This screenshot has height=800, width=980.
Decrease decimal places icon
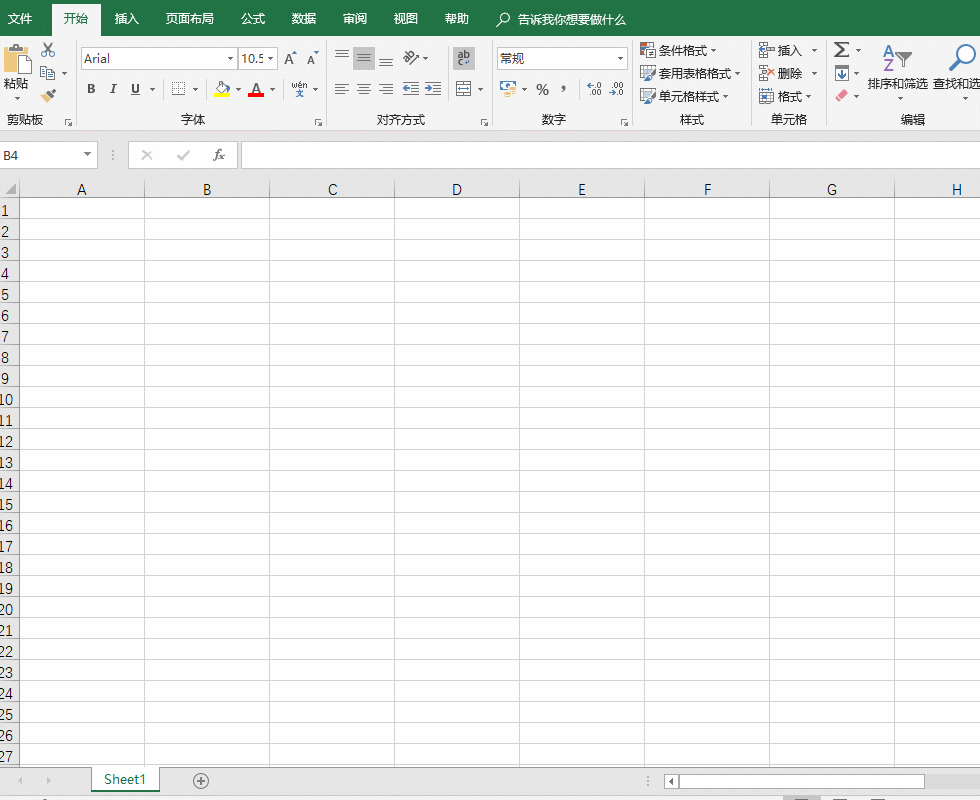click(x=617, y=89)
